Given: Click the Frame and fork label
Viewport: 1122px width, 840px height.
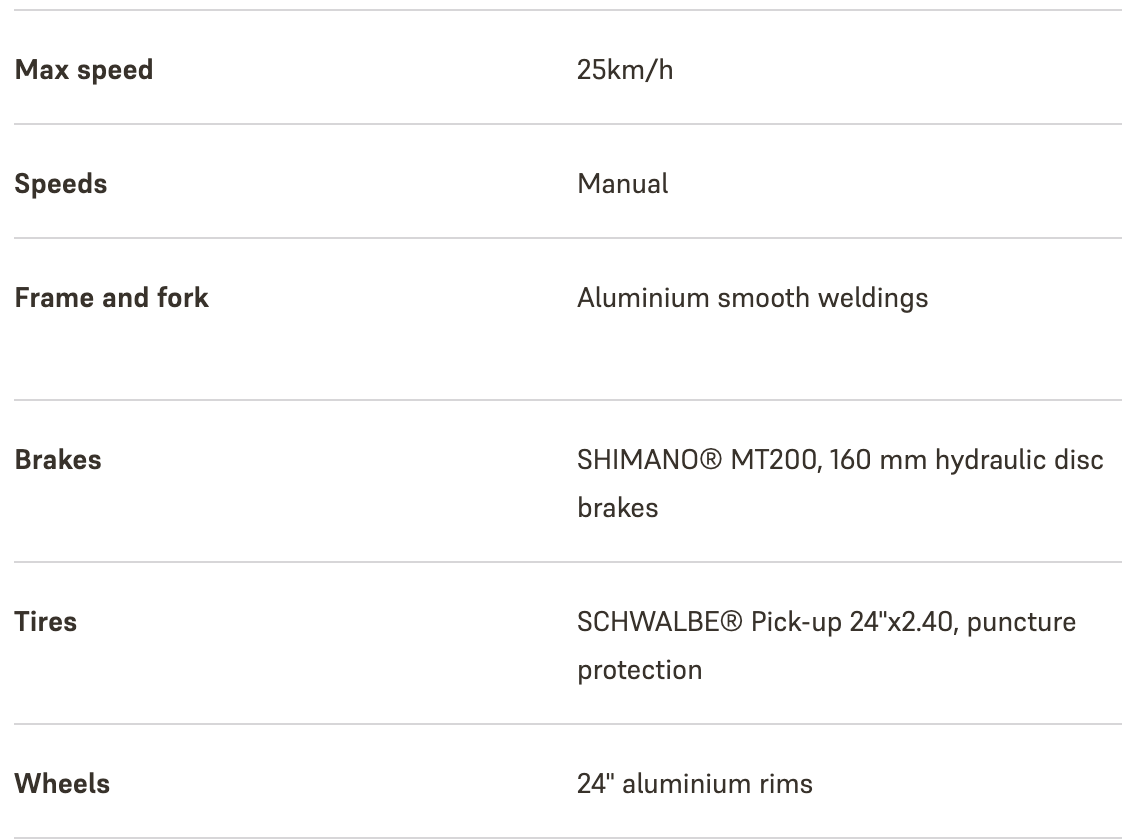Looking at the screenshot, I should click(x=112, y=298).
